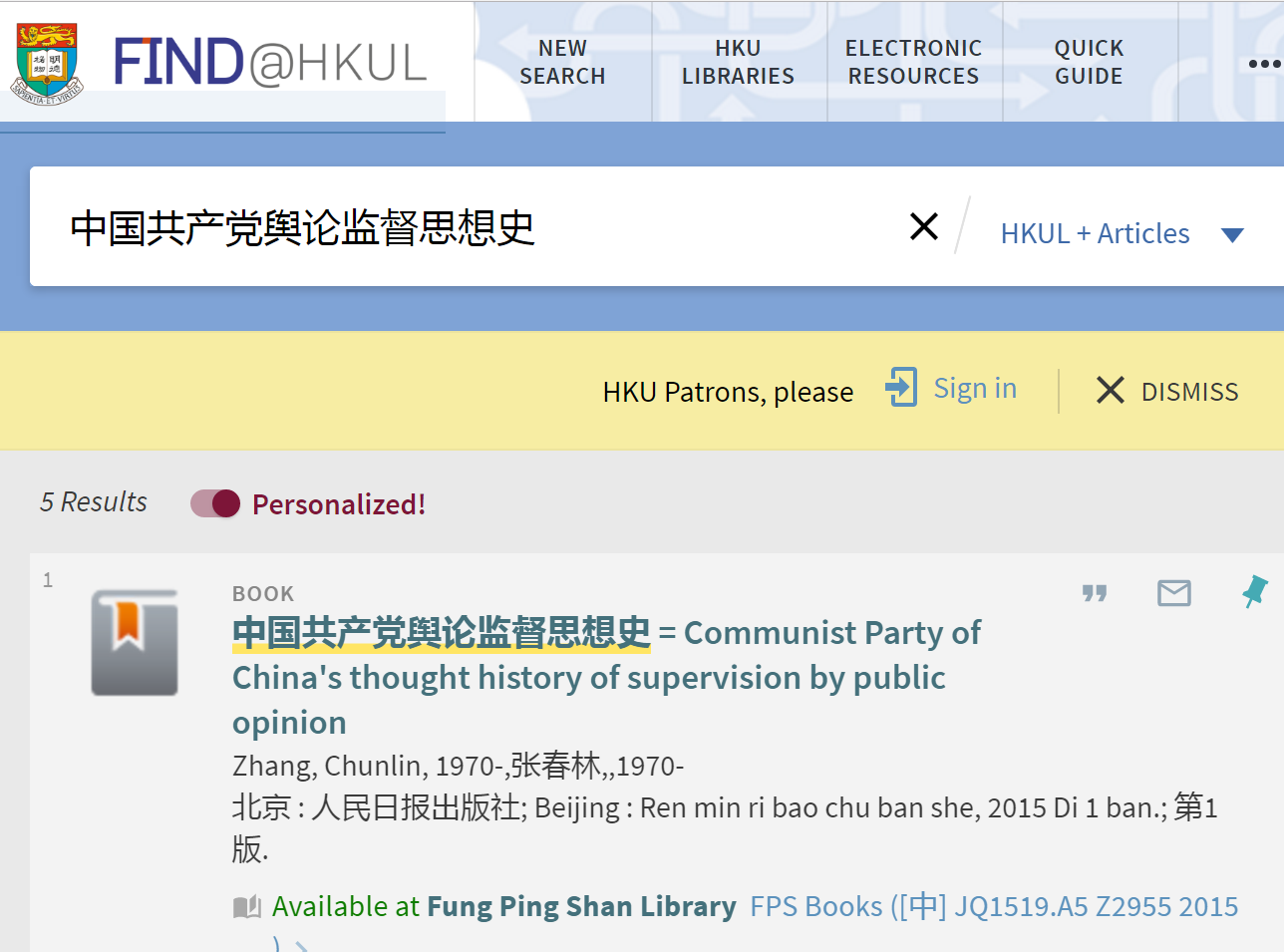Pin the first result to favorites
Screen dimensions: 1284x952
pos(1255,591)
